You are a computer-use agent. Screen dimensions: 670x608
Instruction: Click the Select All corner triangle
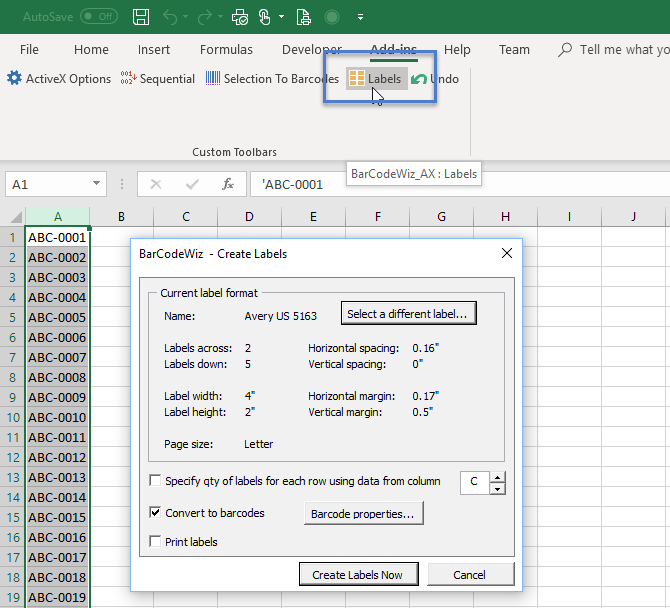click(15, 217)
